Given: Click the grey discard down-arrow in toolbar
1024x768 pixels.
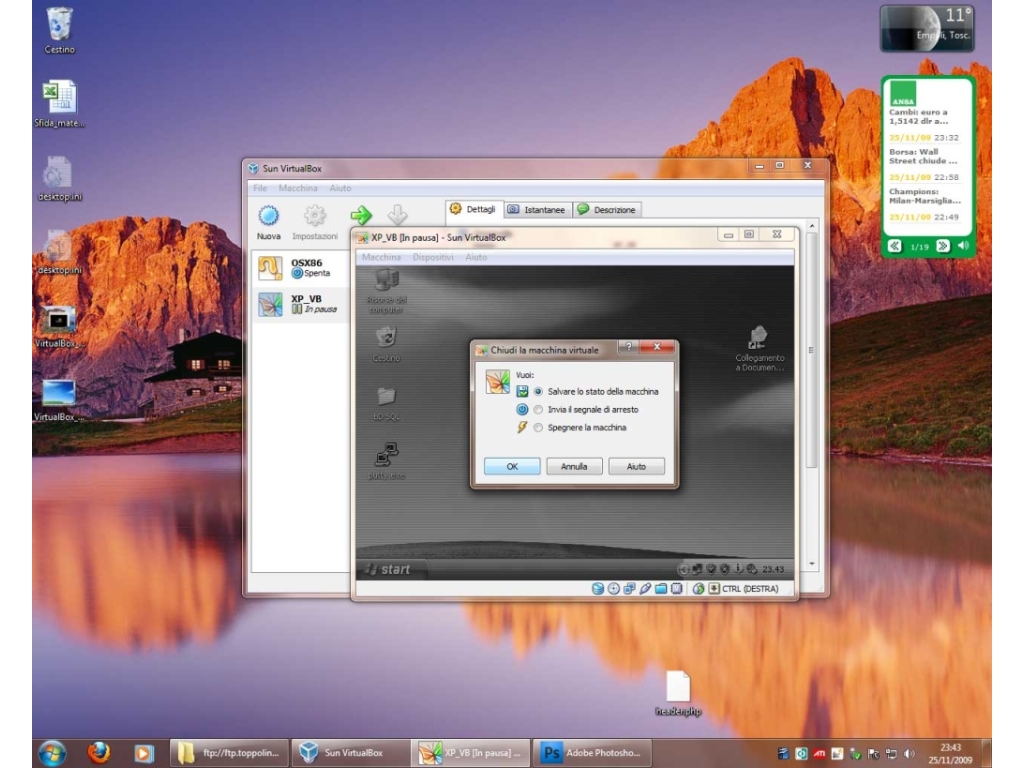Looking at the screenshot, I should (x=397, y=215).
